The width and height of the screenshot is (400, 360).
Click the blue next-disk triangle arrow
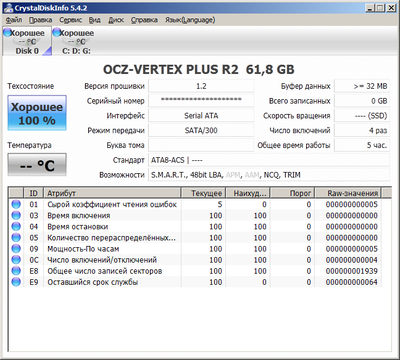point(47,51)
